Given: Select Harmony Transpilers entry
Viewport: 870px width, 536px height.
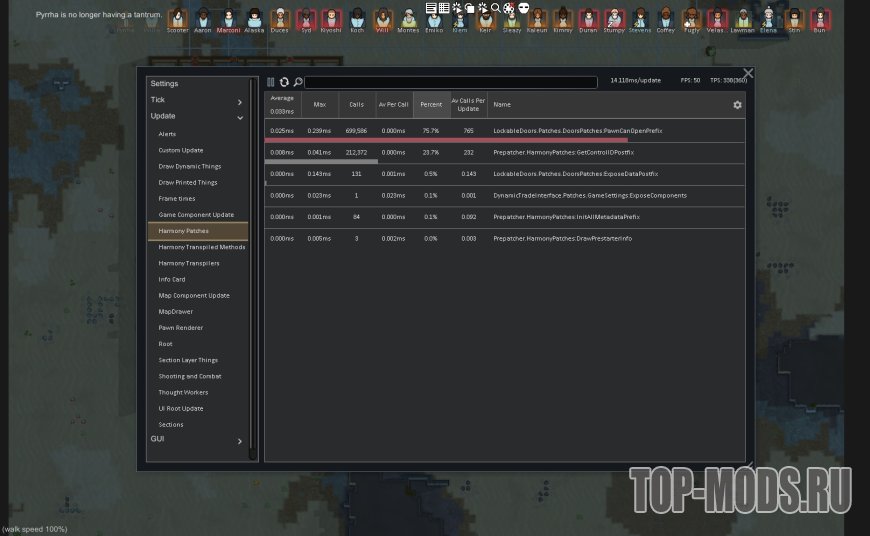Looking at the screenshot, I should coord(189,263).
